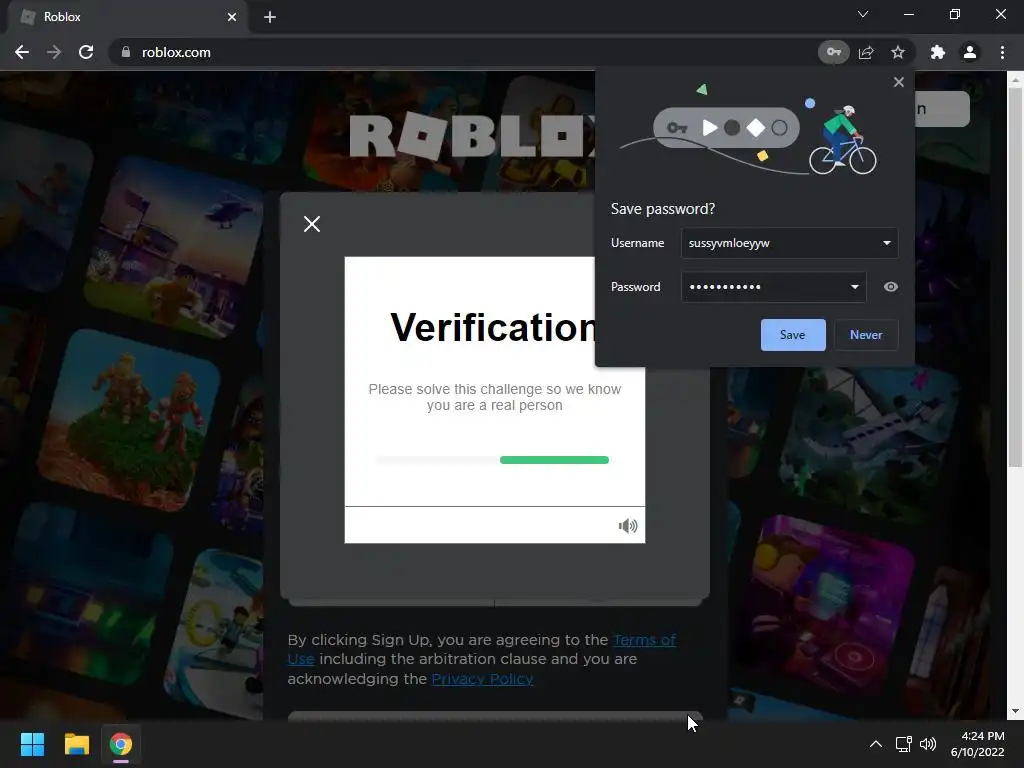Screen dimensions: 1024x768
Task: Open the clock showing 4:24 PM
Action: (977, 744)
